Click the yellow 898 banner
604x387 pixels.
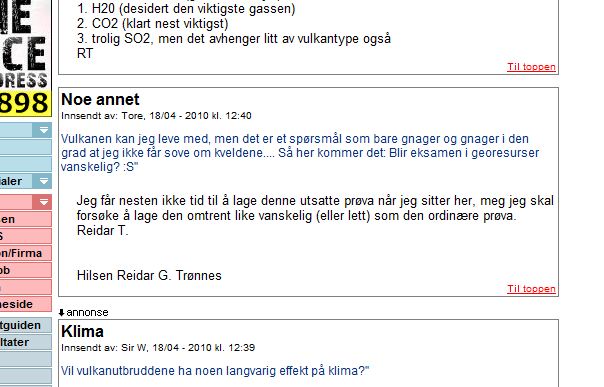25,103
